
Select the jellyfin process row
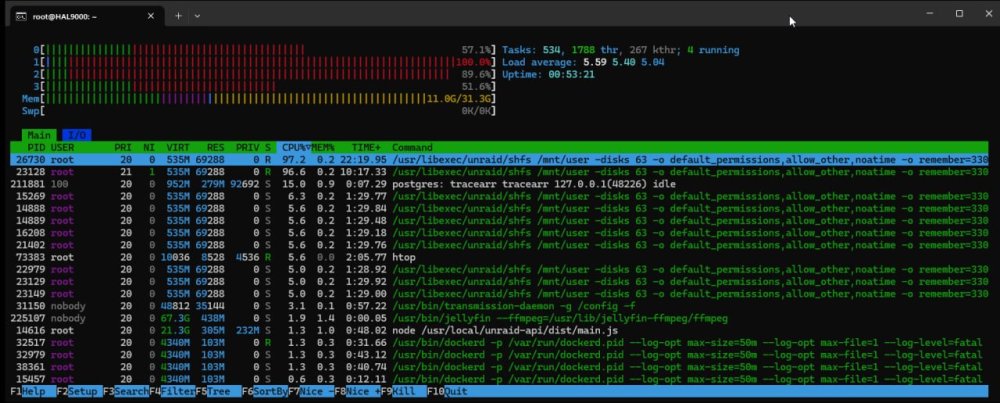tap(500, 318)
